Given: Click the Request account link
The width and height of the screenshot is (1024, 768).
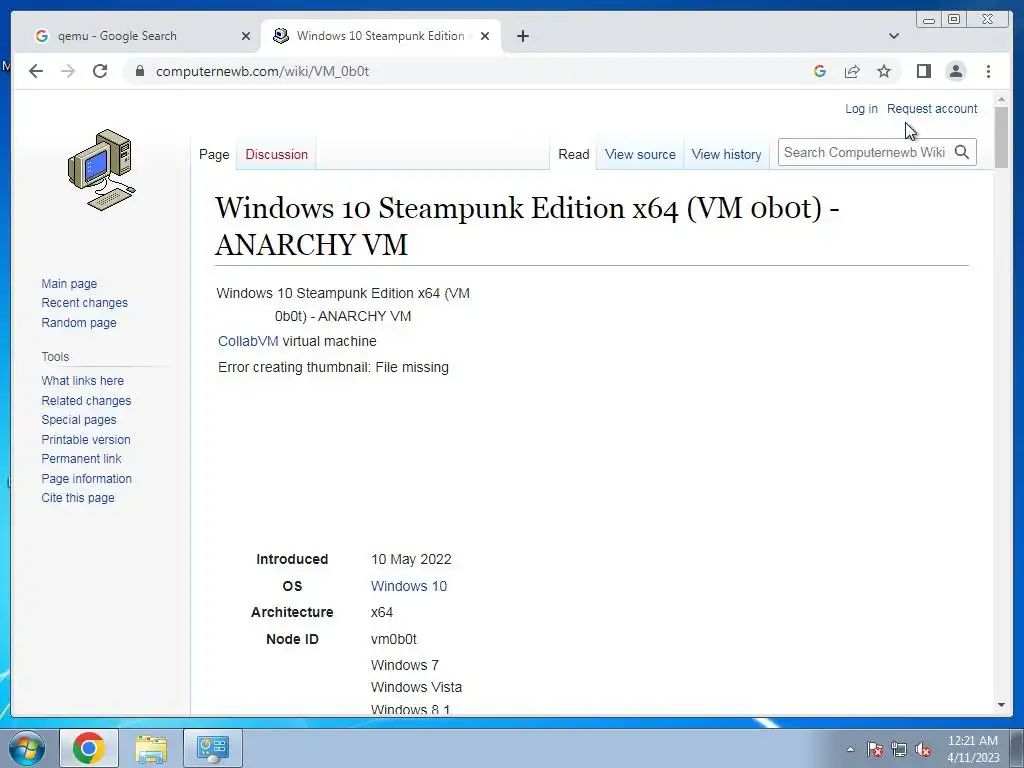Looking at the screenshot, I should (x=932, y=108).
